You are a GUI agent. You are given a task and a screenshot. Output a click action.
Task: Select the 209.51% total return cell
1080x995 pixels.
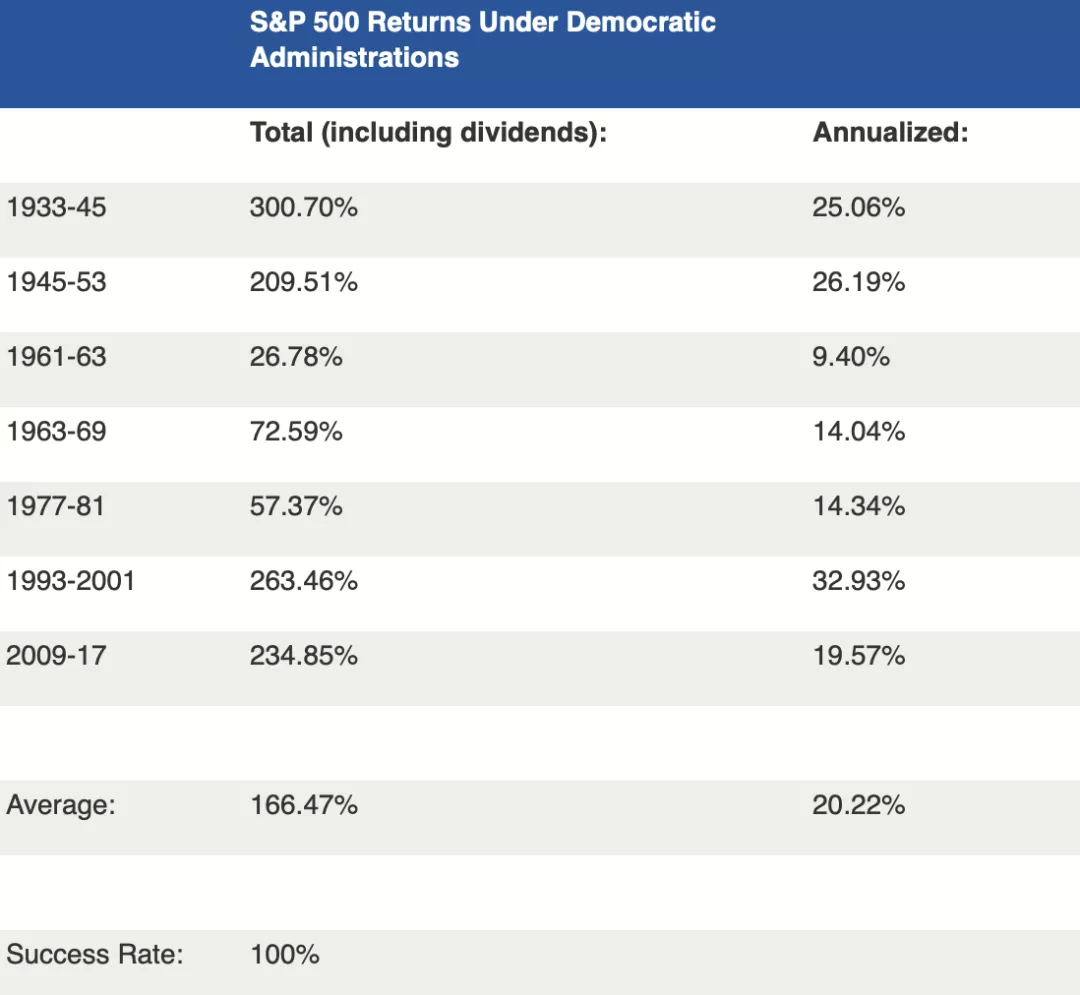click(303, 283)
